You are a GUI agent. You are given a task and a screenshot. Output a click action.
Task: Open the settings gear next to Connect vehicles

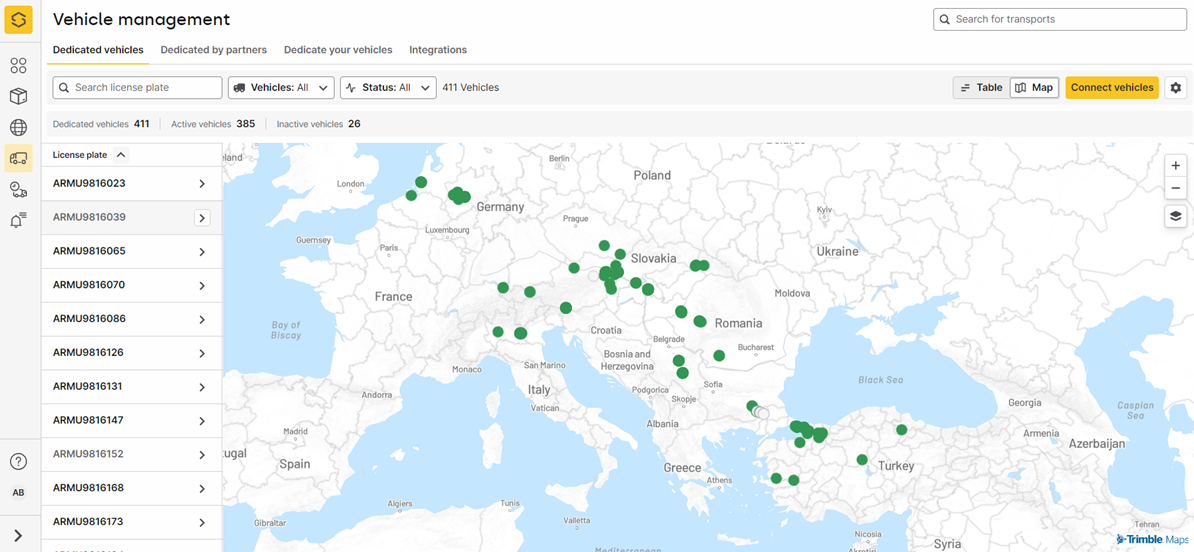[1176, 88]
